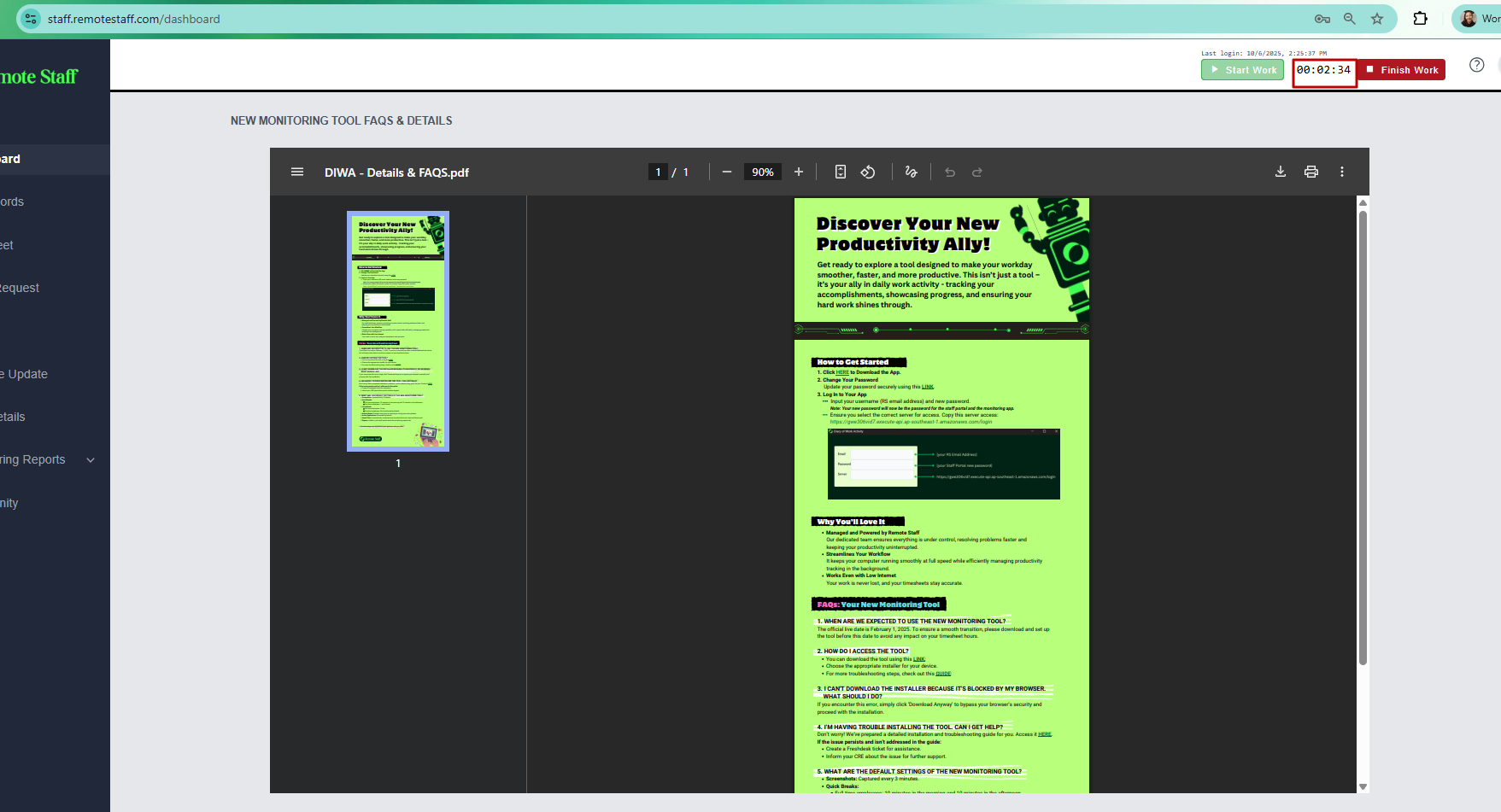
Task: Click the Start Work button
Action: pos(1242,70)
